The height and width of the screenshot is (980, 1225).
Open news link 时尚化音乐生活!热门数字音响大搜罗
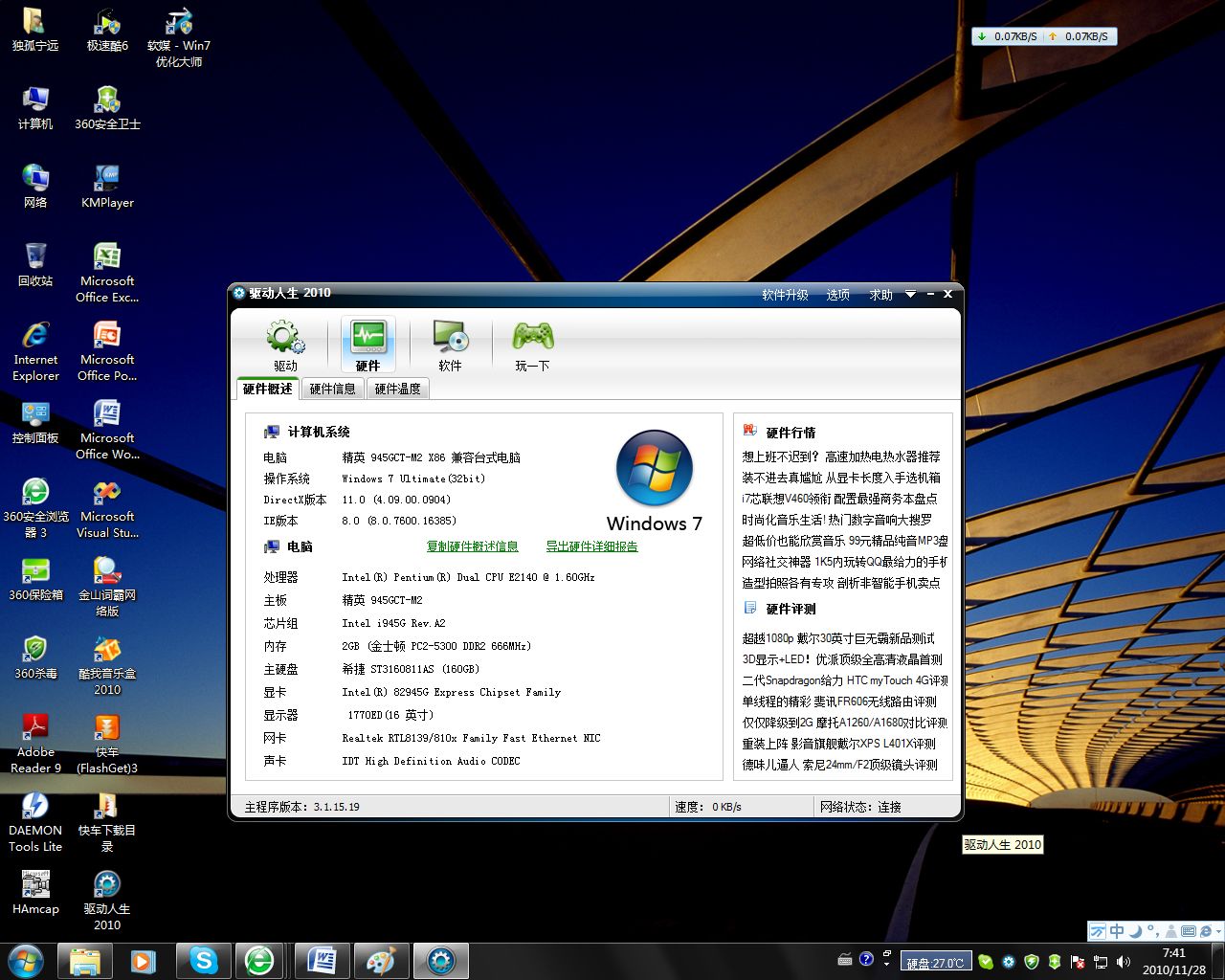(x=836, y=520)
